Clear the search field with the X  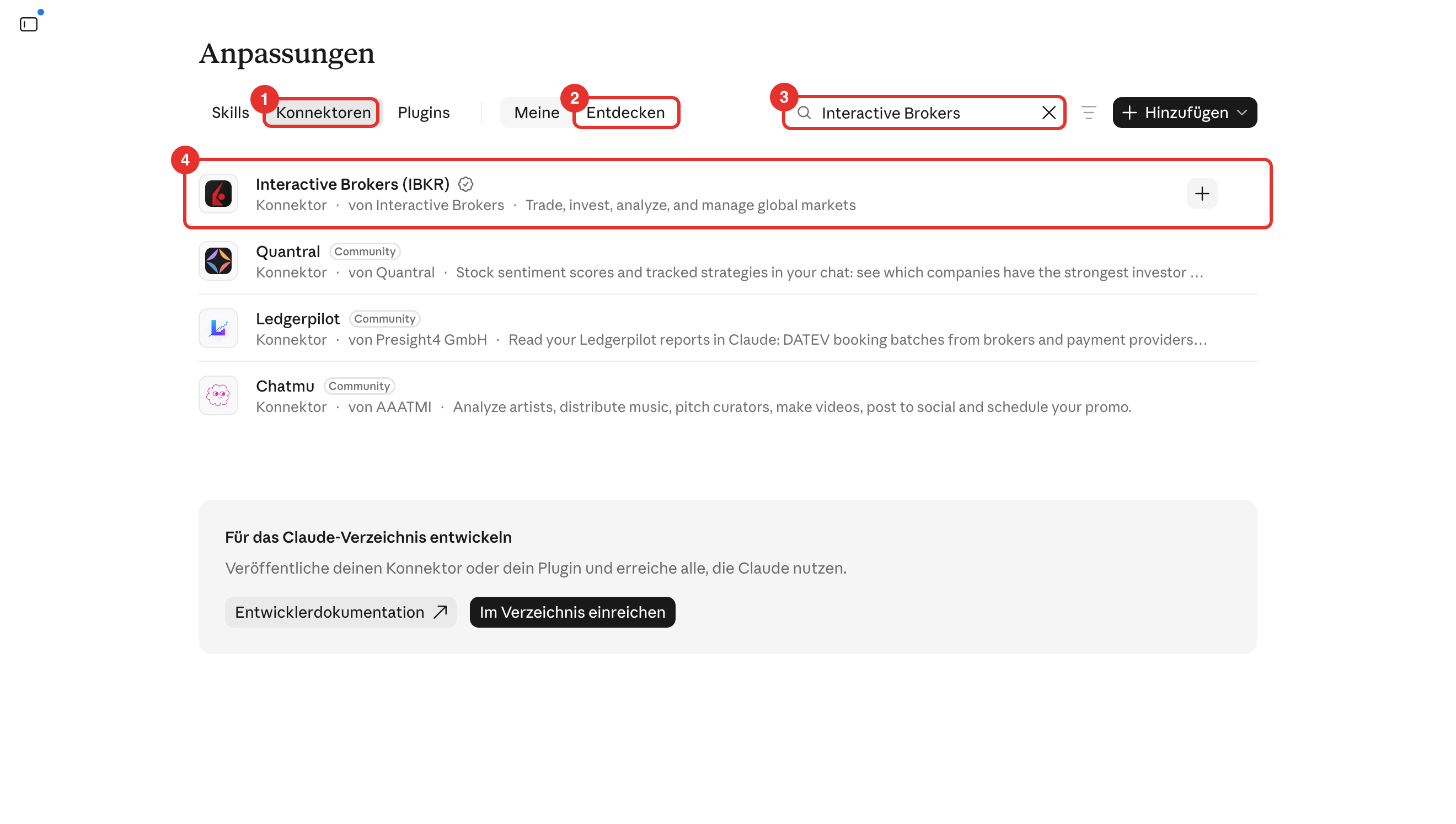click(1049, 113)
